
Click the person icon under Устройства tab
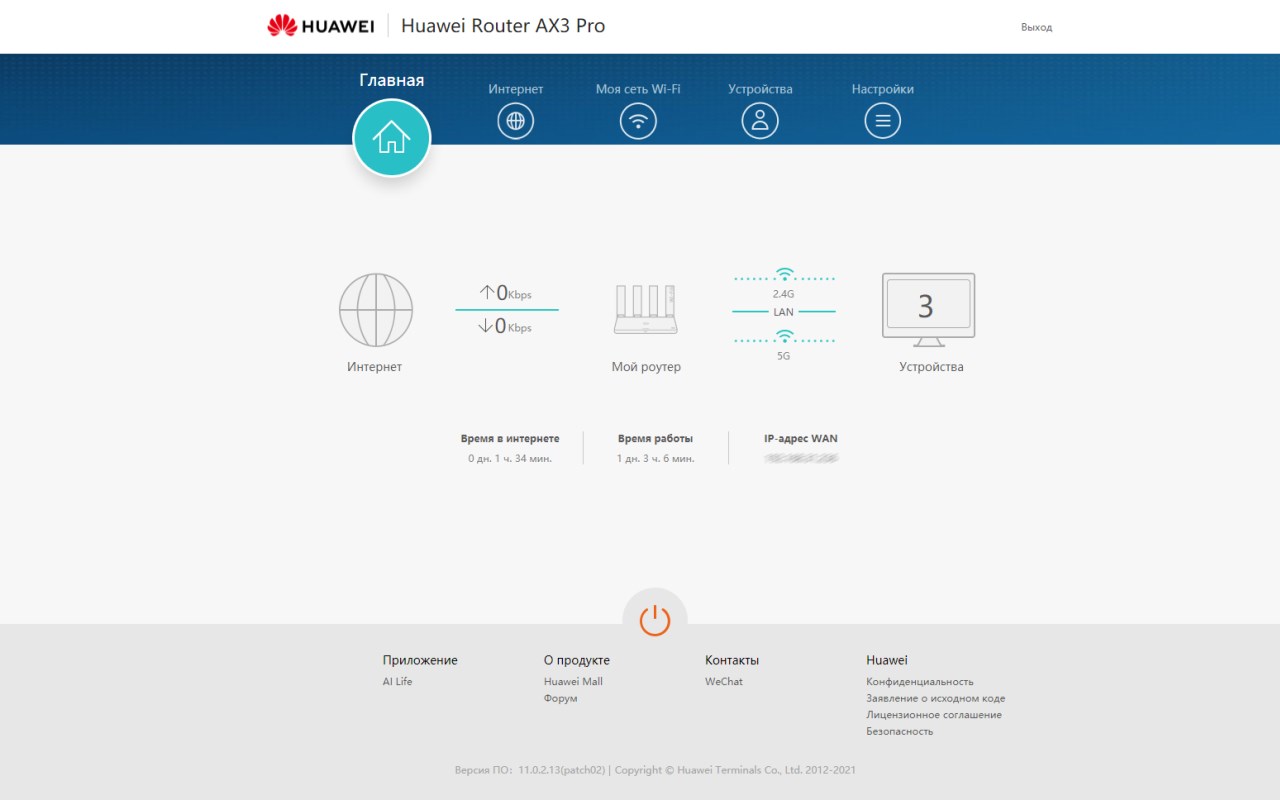pyautogui.click(x=760, y=122)
